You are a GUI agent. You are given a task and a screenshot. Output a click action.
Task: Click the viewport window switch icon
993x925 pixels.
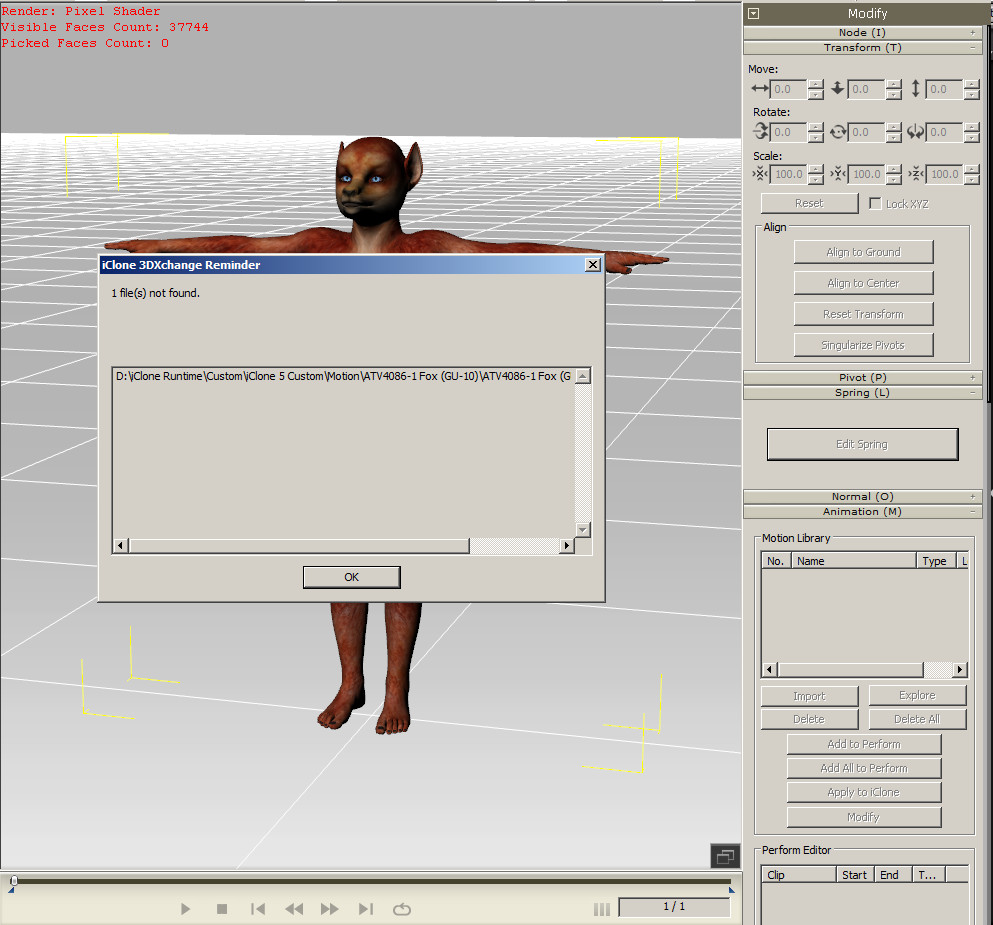(x=725, y=857)
